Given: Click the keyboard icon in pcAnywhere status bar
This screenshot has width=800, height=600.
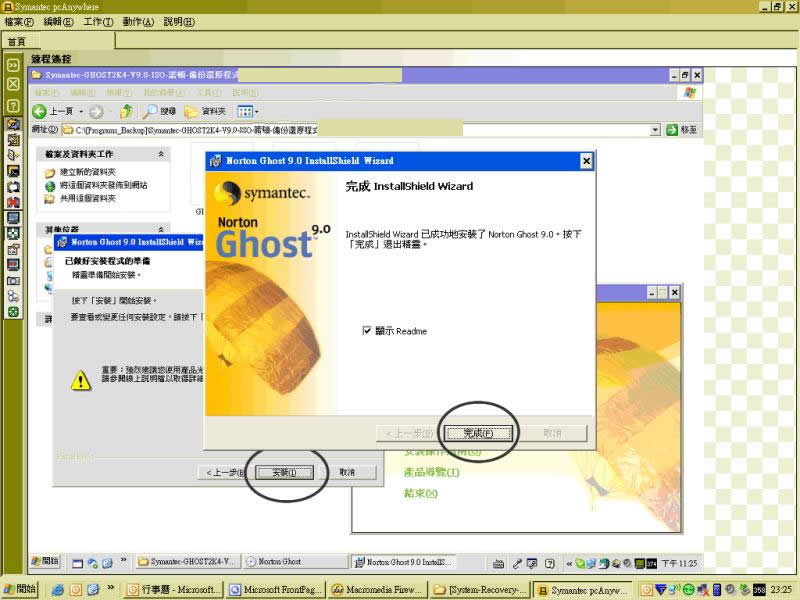Looking at the screenshot, I should (498, 564).
